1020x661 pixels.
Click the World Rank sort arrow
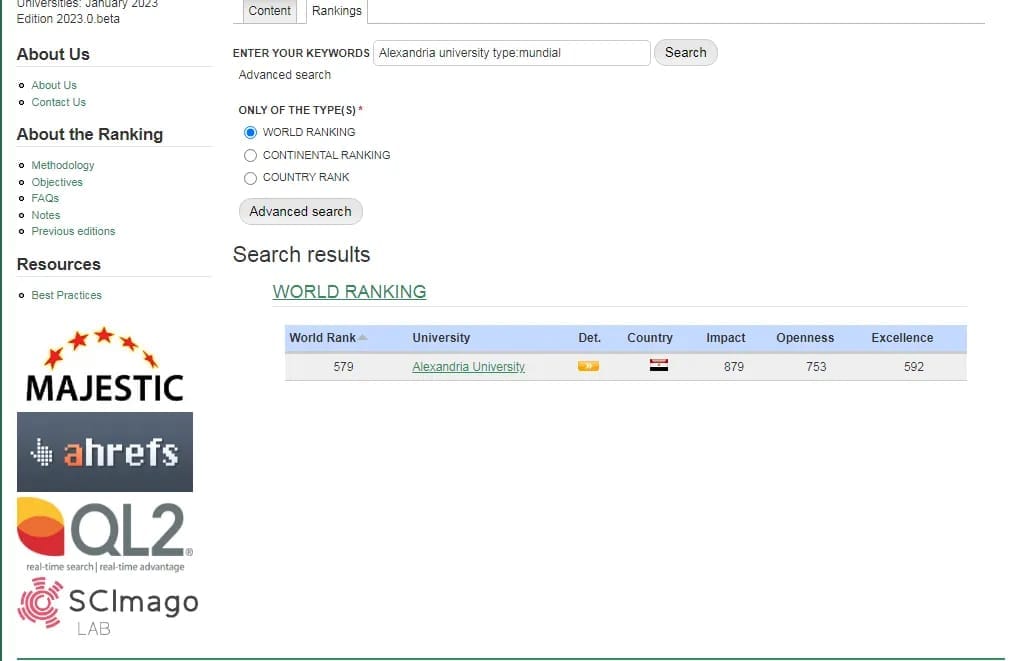coord(363,338)
